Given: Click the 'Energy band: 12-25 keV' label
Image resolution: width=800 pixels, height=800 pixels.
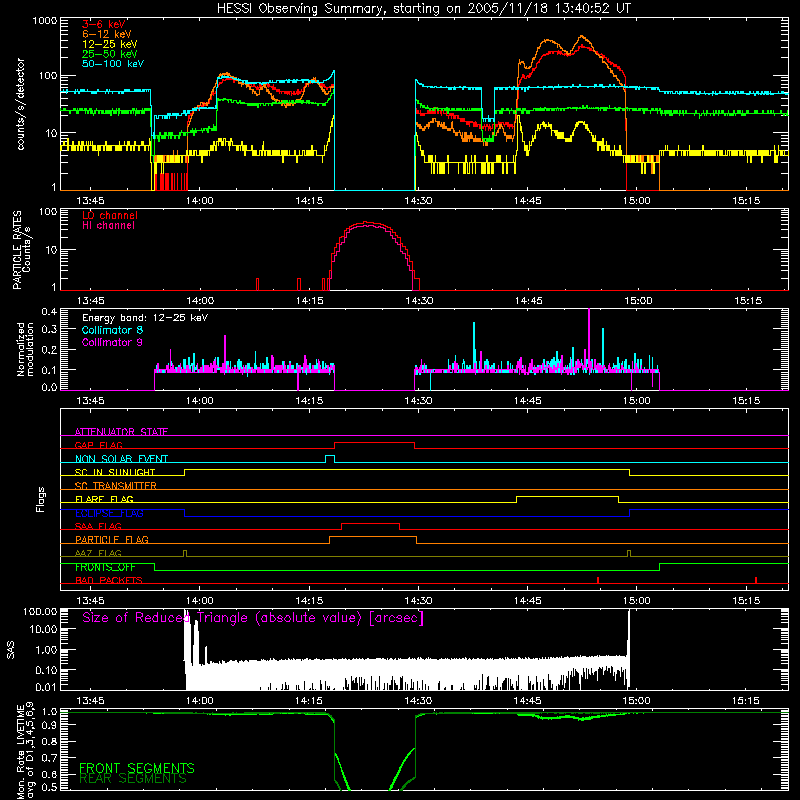Looking at the screenshot, I should click(145, 318).
